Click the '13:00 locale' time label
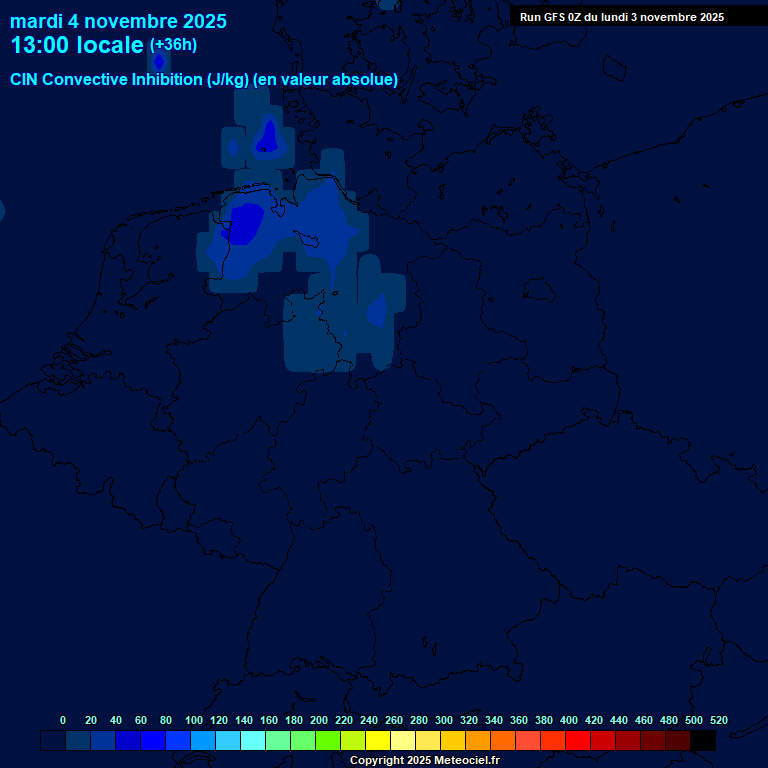 [x=77, y=45]
